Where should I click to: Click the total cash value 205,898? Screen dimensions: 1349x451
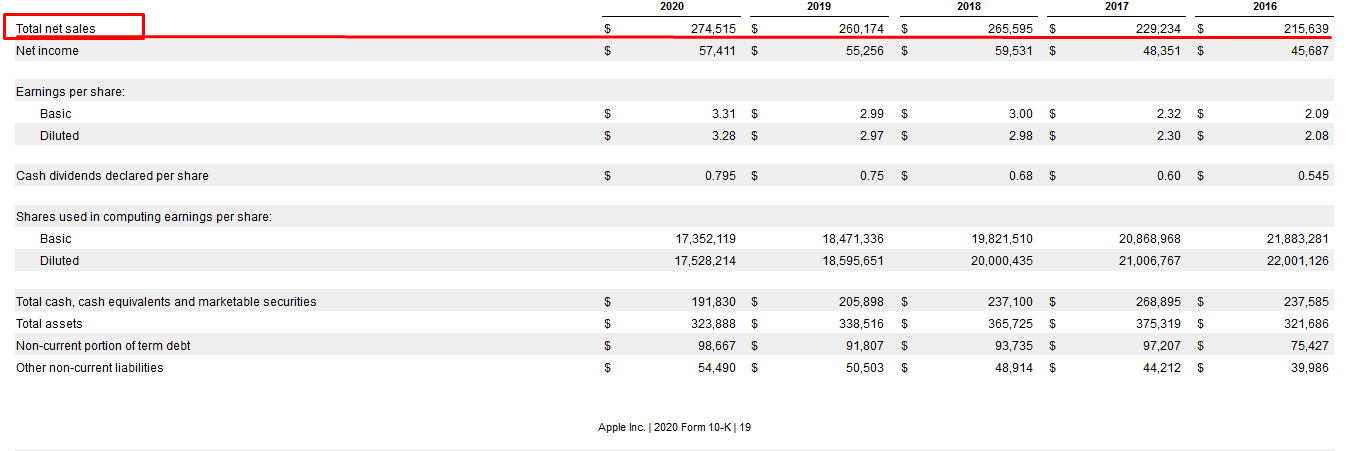pos(861,302)
